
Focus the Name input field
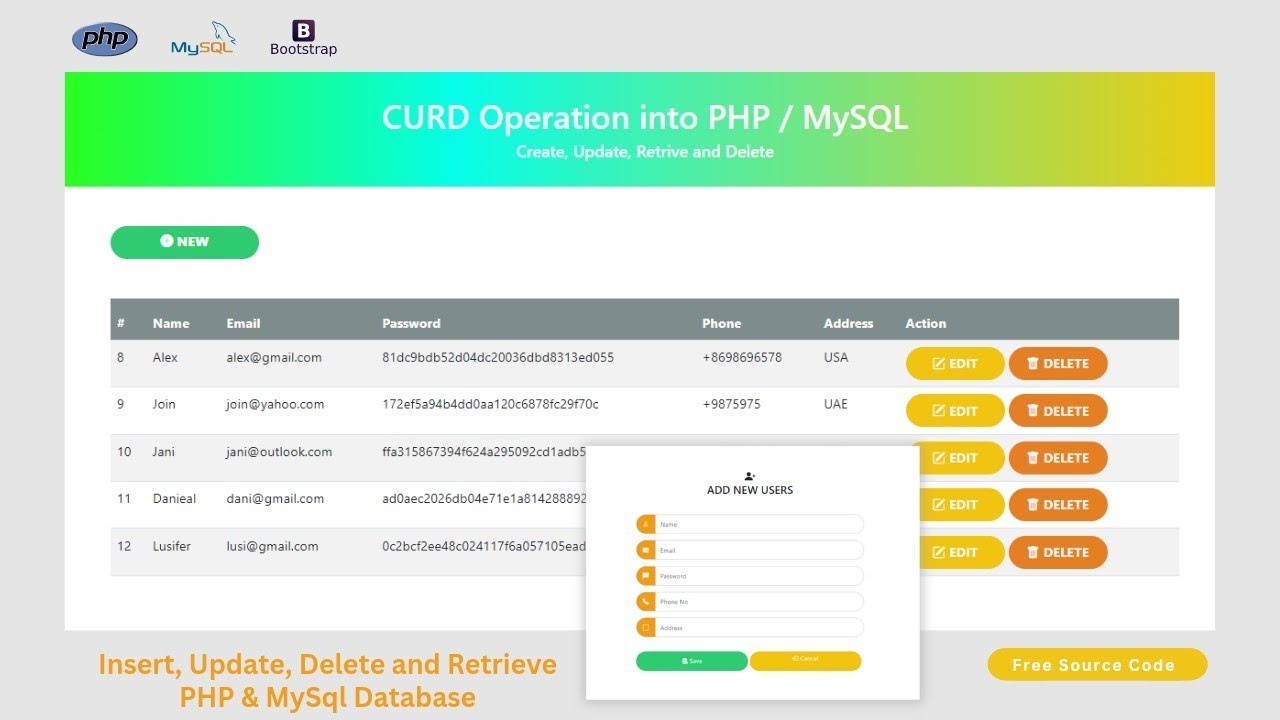point(759,524)
